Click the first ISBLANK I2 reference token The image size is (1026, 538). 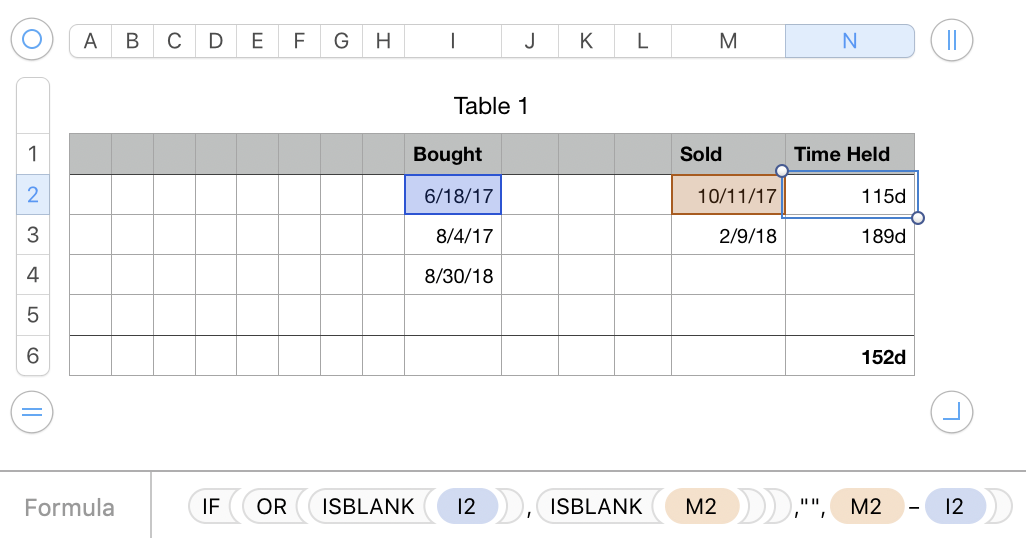pos(466,507)
